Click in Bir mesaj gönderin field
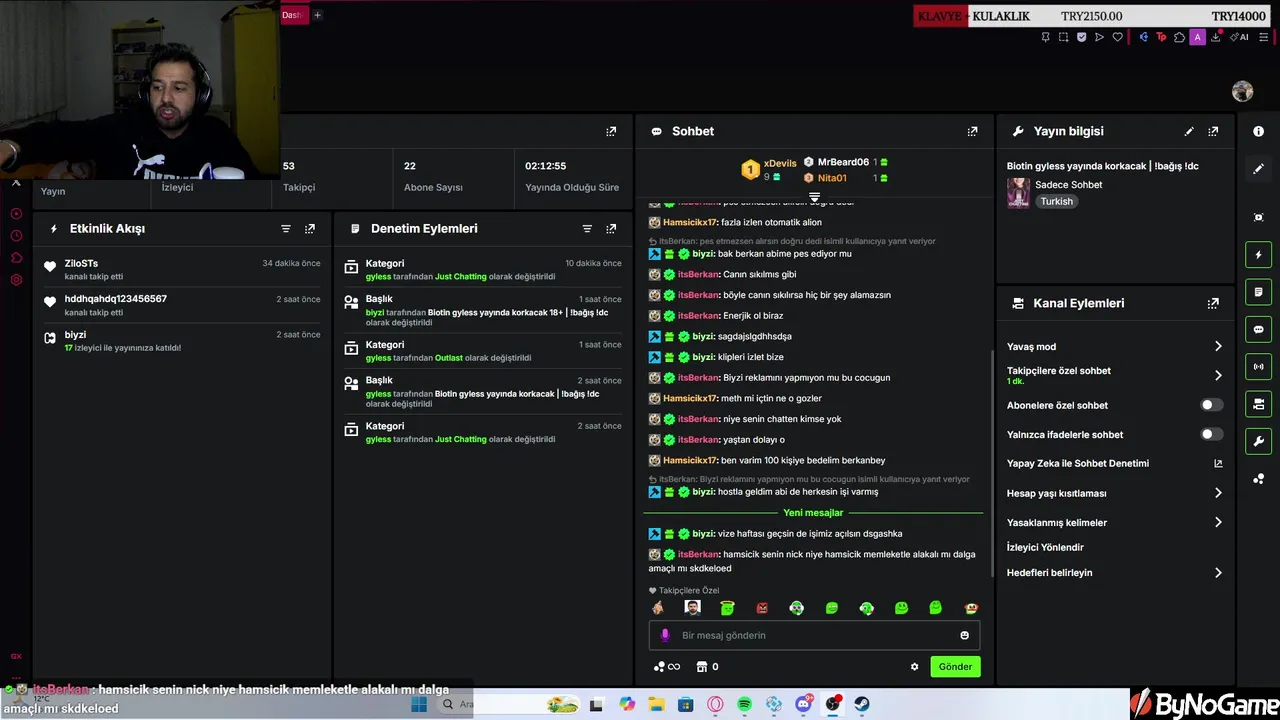This screenshot has height=720, width=1280. 815,635
